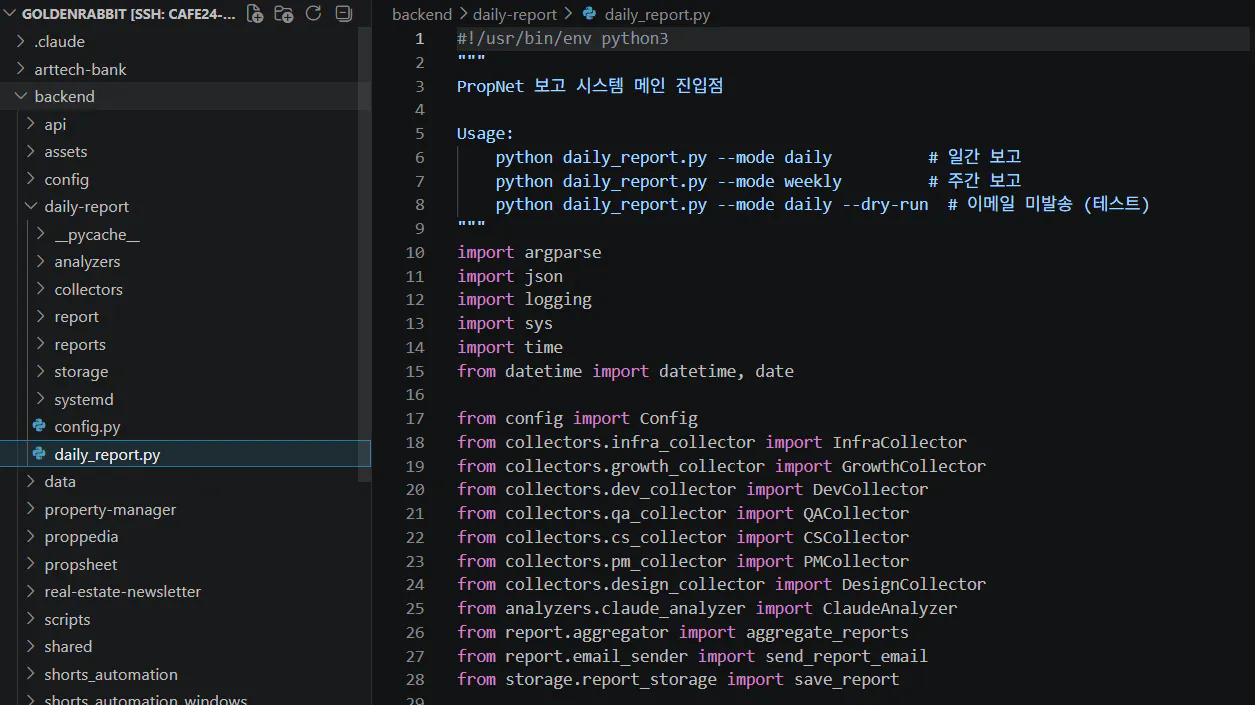The image size is (1255, 705).
Task: Click the 'PMCollector' identifier
Action: pyautogui.click(x=856, y=561)
